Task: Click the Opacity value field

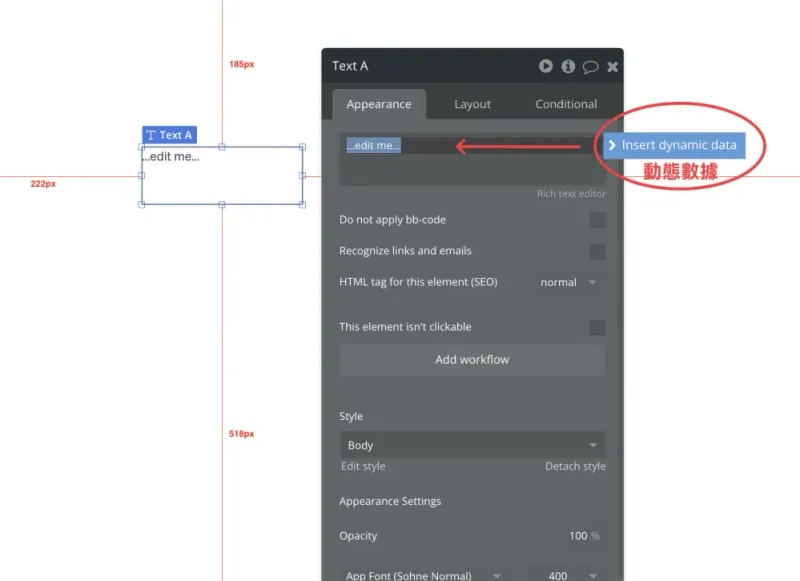Action: [x=576, y=536]
